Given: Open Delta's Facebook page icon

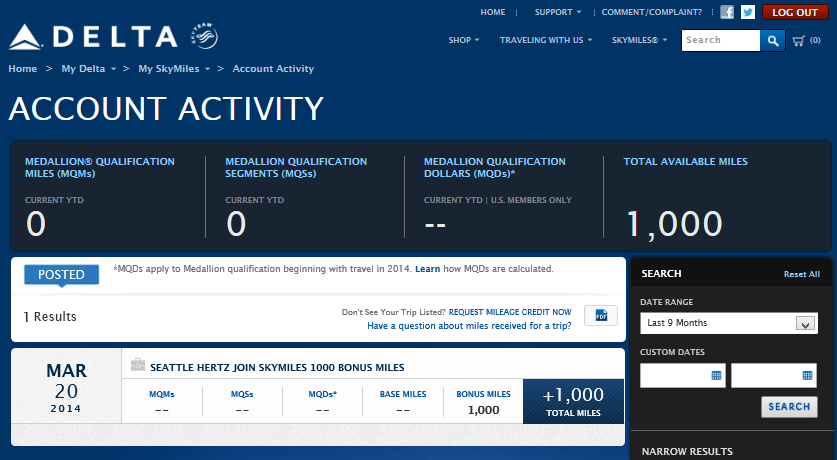Looking at the screenshot, I should [x=727, y=13].
